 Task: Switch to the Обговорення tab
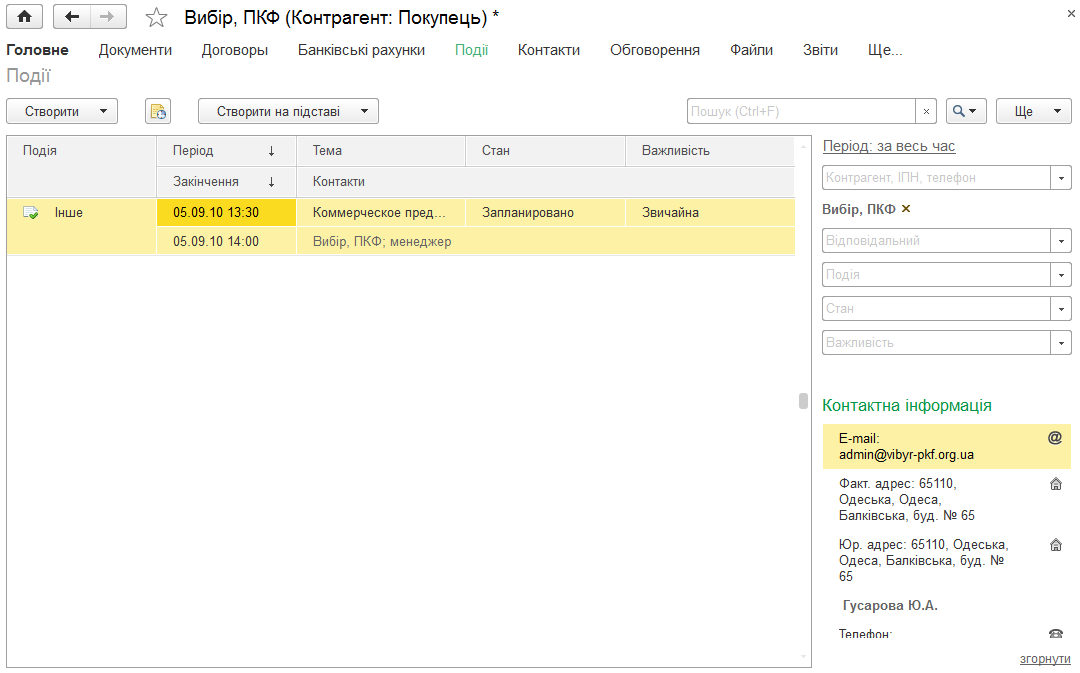pyautogui.click(x=654, y=50)
